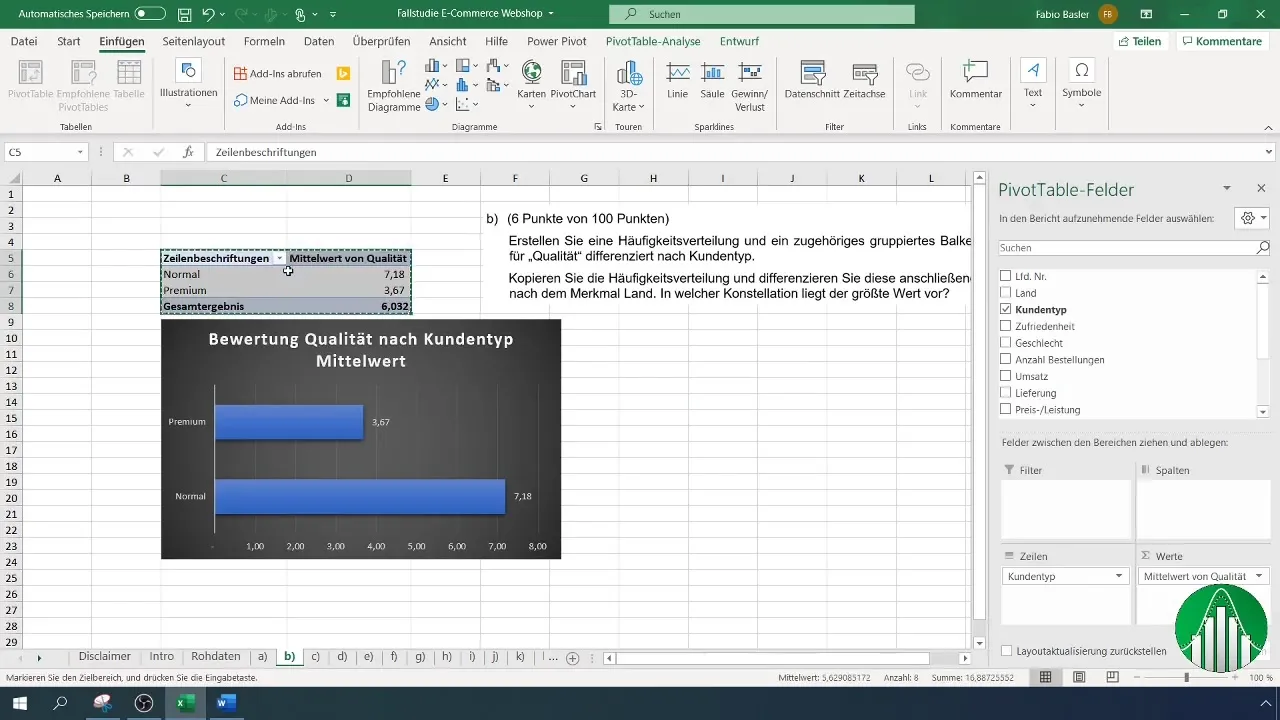The width and height of the screenshot is (1280, 720).
Task: Open the Zeilenbeschriftungen filter dropdown
Action: click(x=279, y=258)
